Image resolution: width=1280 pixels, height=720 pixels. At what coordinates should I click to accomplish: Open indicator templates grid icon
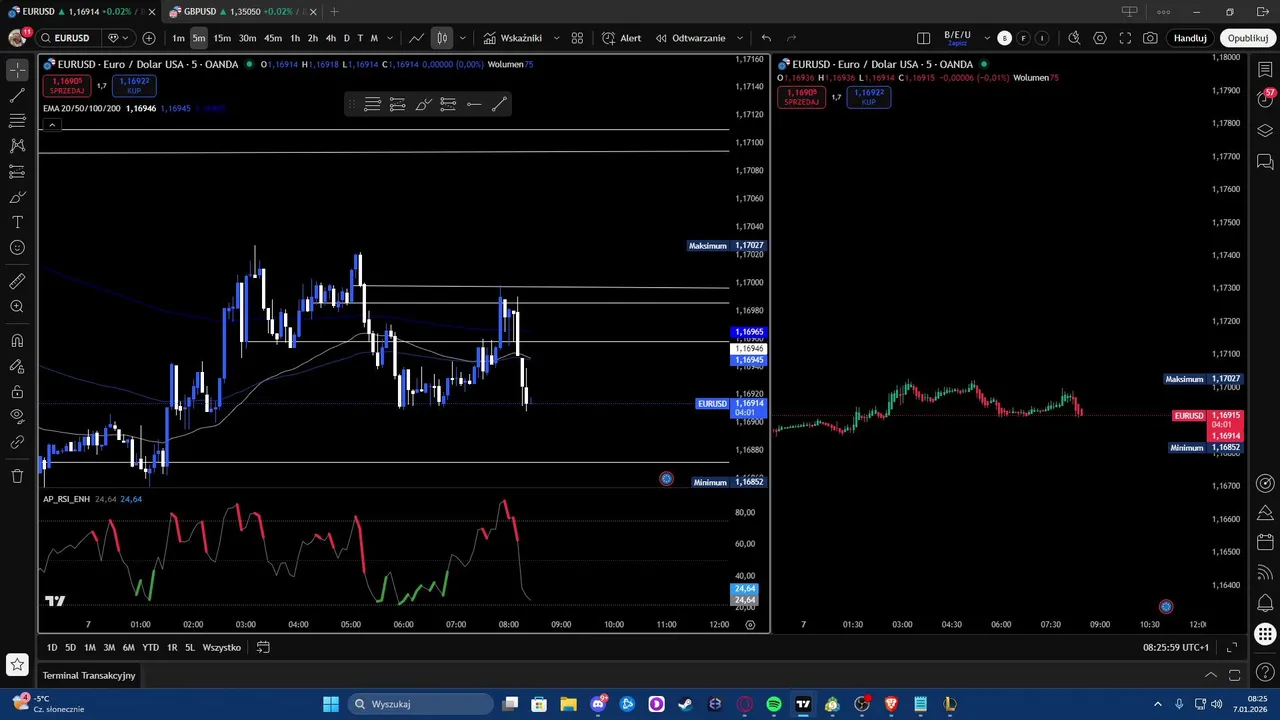click(577, 38)
